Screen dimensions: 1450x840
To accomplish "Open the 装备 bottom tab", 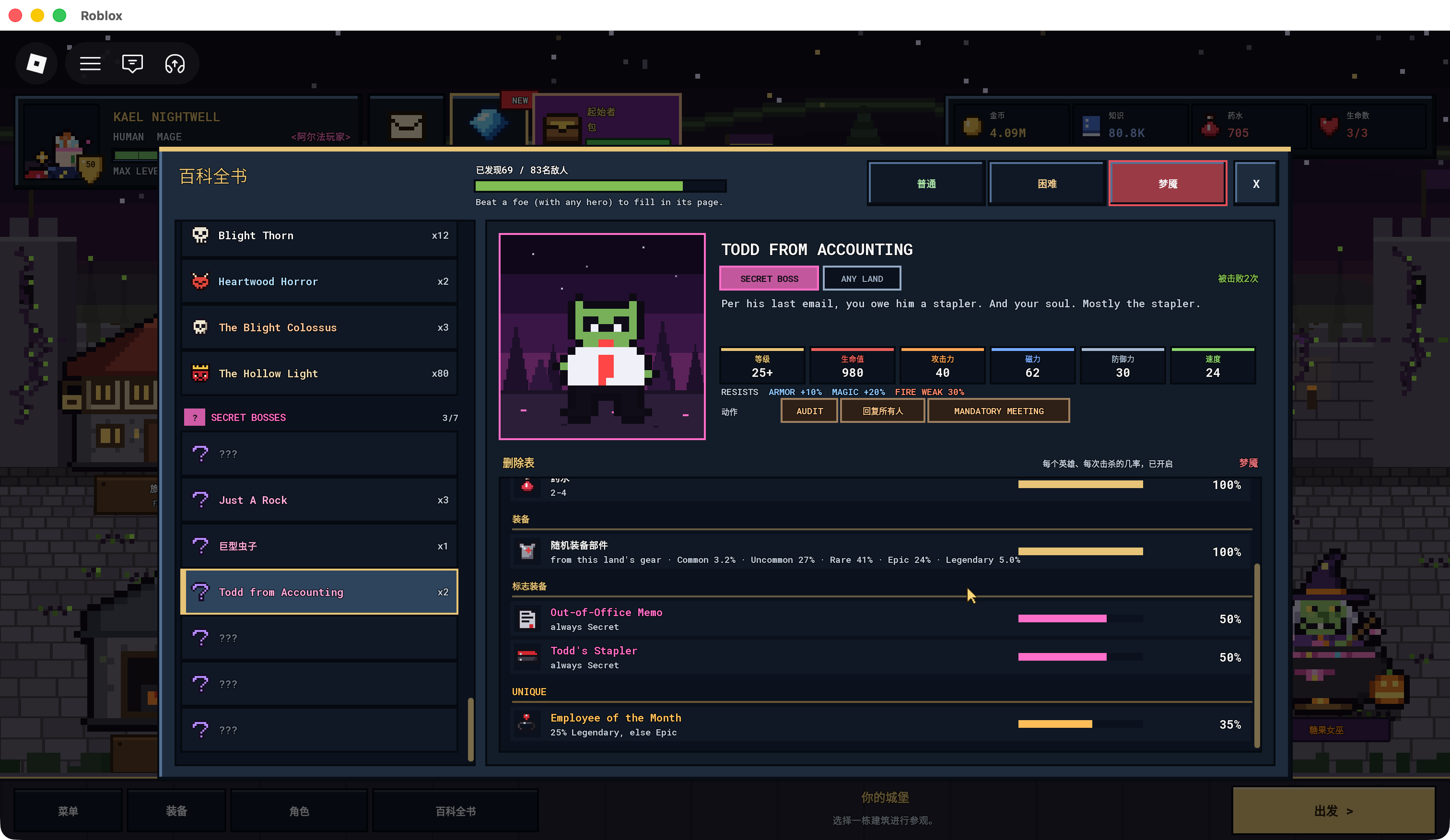I will (176, 811).
